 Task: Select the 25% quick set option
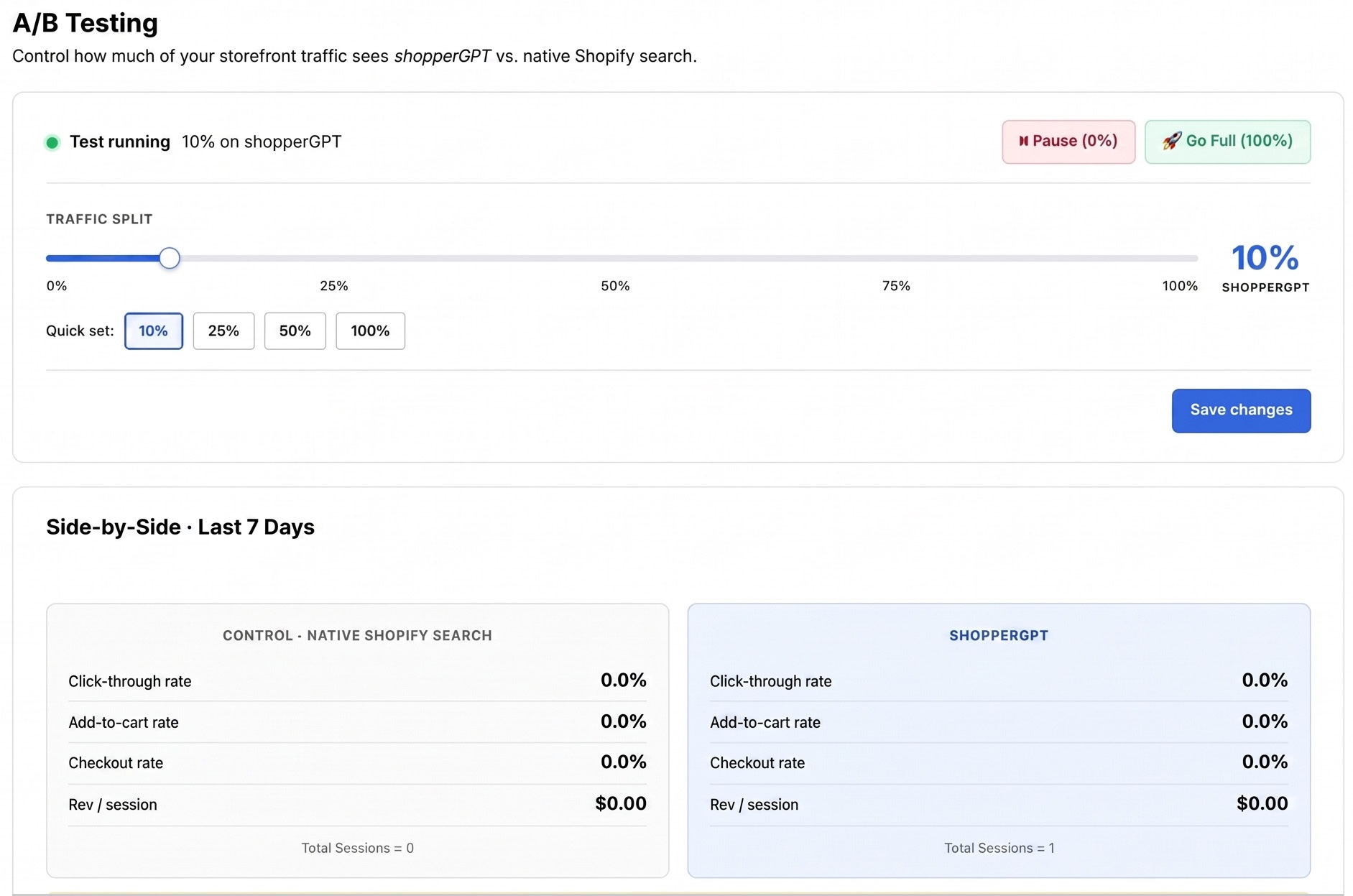click(x=223, y=331)
